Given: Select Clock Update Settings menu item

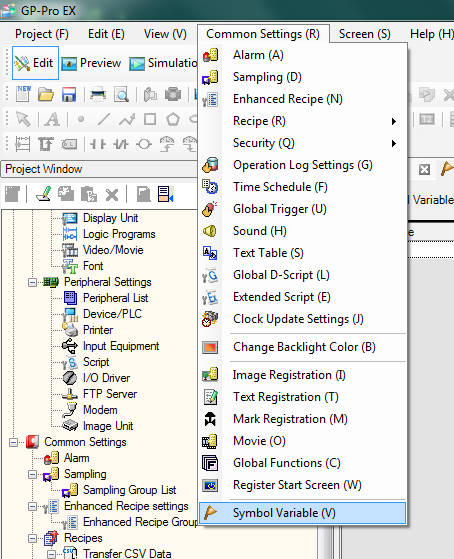Looking at the screenshot, I should pyautogui.click(x=302, y=319).
